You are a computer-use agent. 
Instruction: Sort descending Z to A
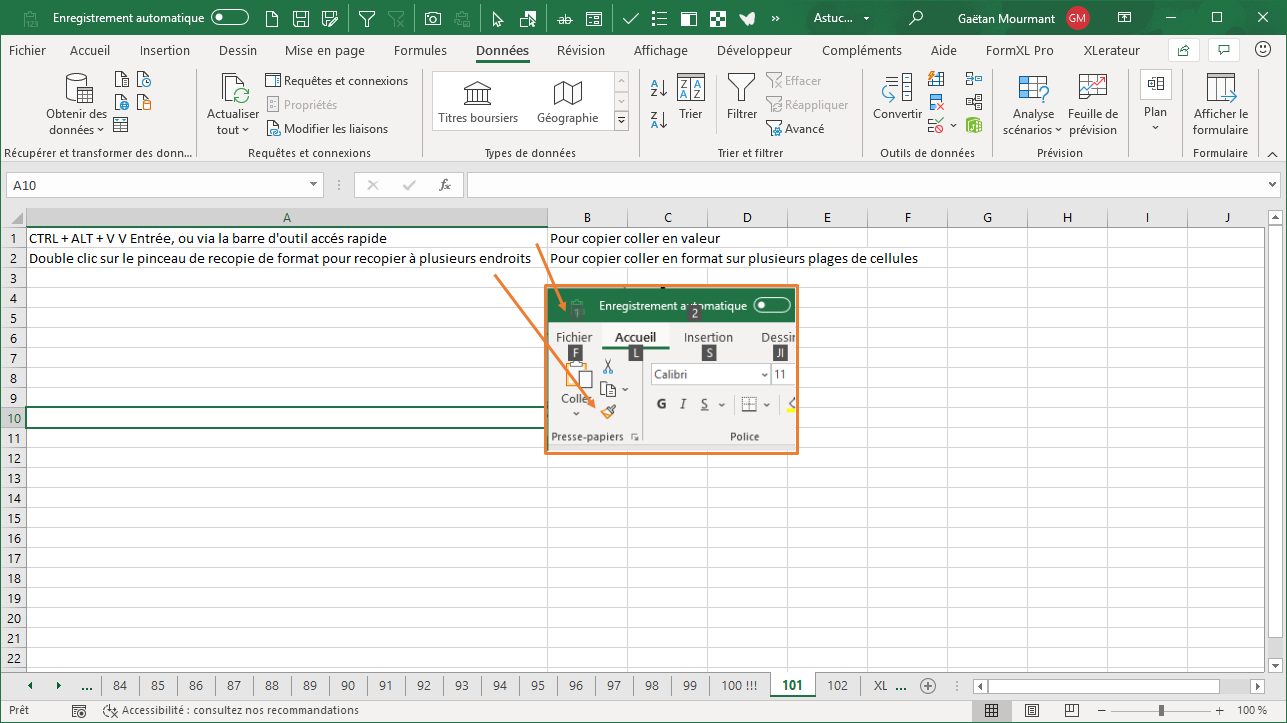(659, 120)
